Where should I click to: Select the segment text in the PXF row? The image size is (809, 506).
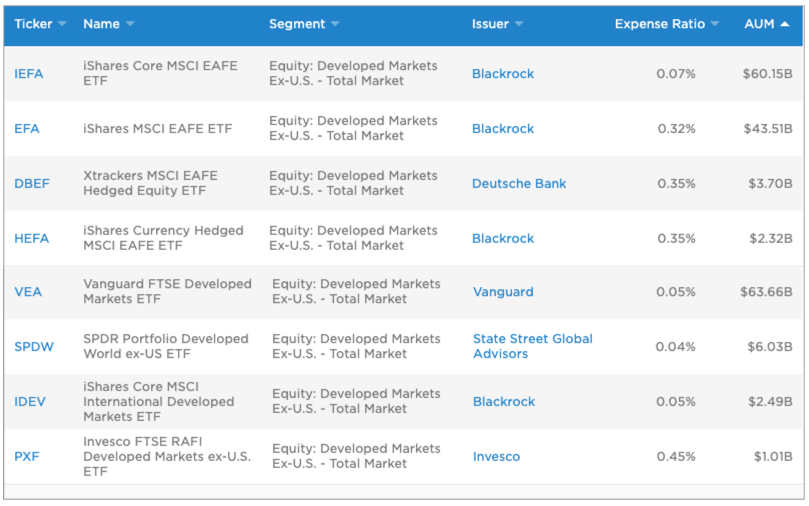357,456
